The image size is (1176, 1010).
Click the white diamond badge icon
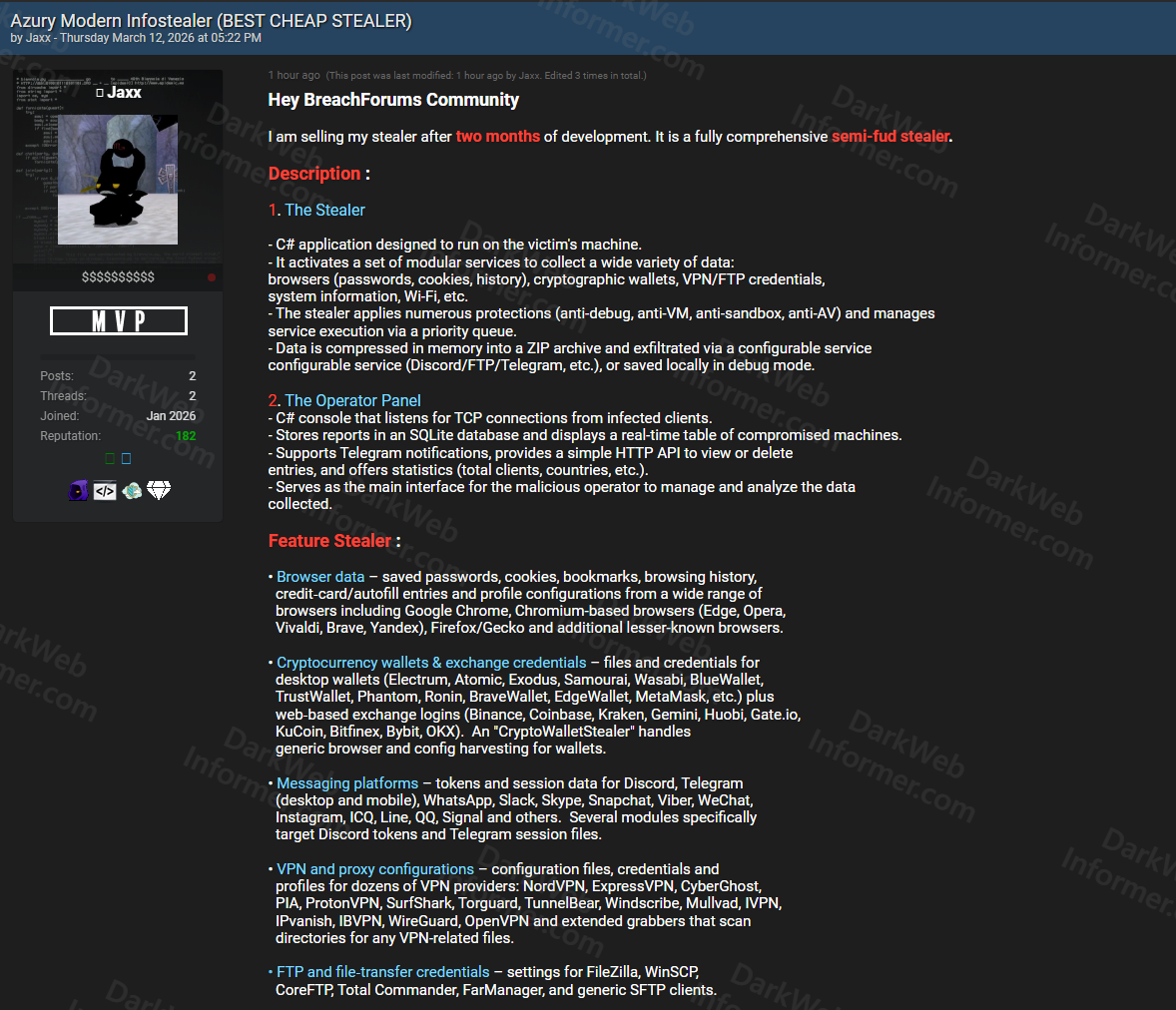click(159, 490)
